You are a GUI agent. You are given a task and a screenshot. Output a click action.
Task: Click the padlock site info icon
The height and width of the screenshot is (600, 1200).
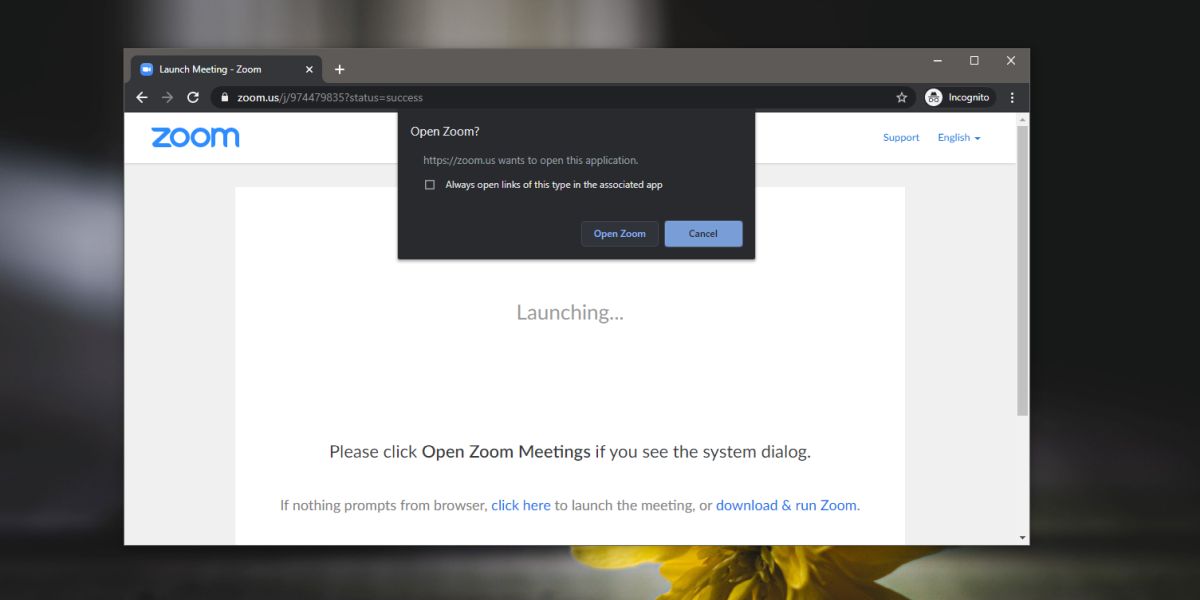click(x=224, y=97)
